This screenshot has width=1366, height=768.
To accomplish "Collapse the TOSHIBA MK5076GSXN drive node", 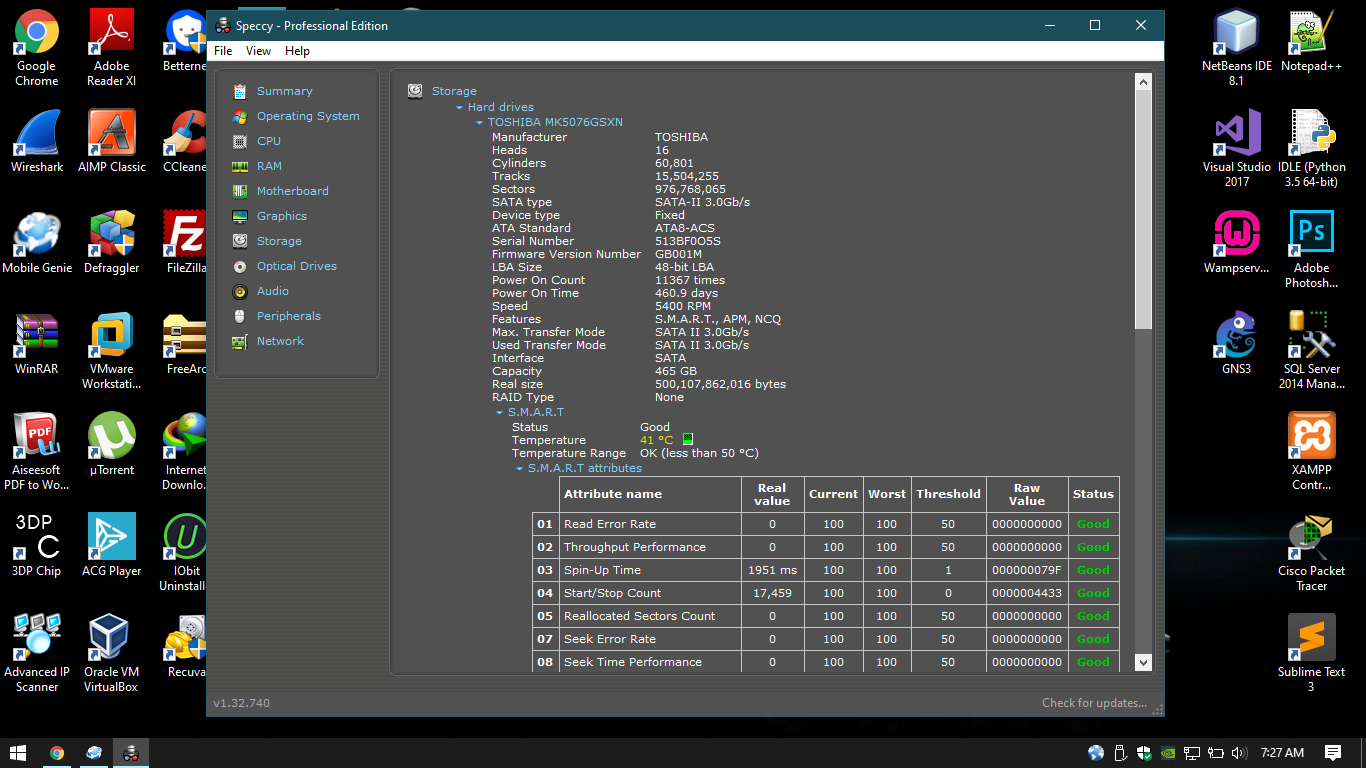I will tap(479, 122).
